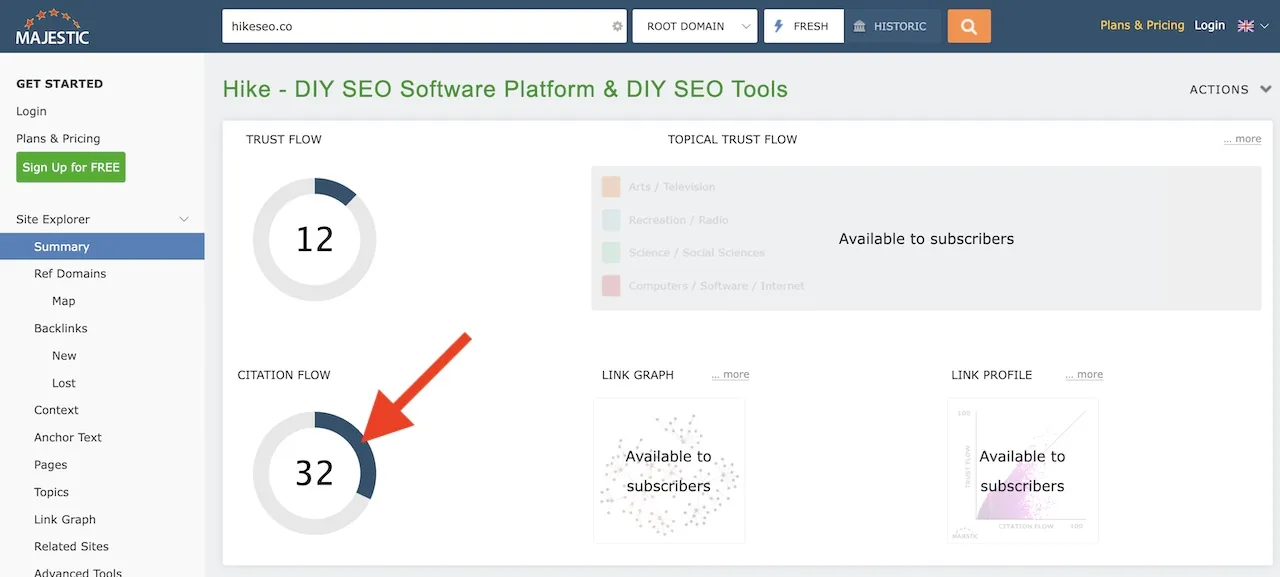
Task: Click the lightning bolt Fresh icon
Action: [x=779, y=27]
